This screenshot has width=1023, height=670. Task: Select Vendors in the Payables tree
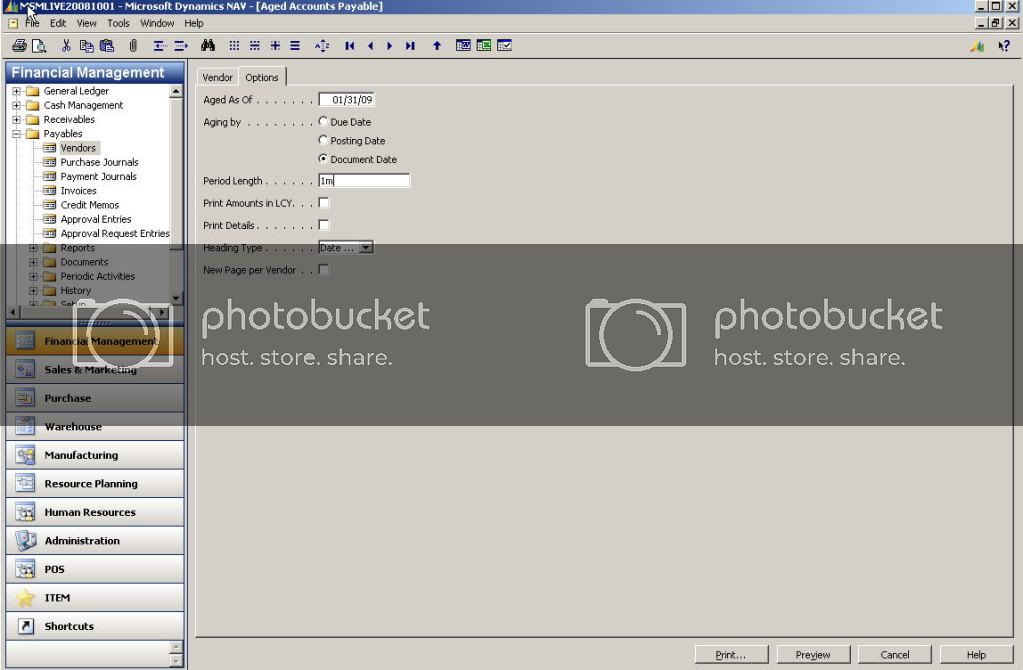(78, 148)
